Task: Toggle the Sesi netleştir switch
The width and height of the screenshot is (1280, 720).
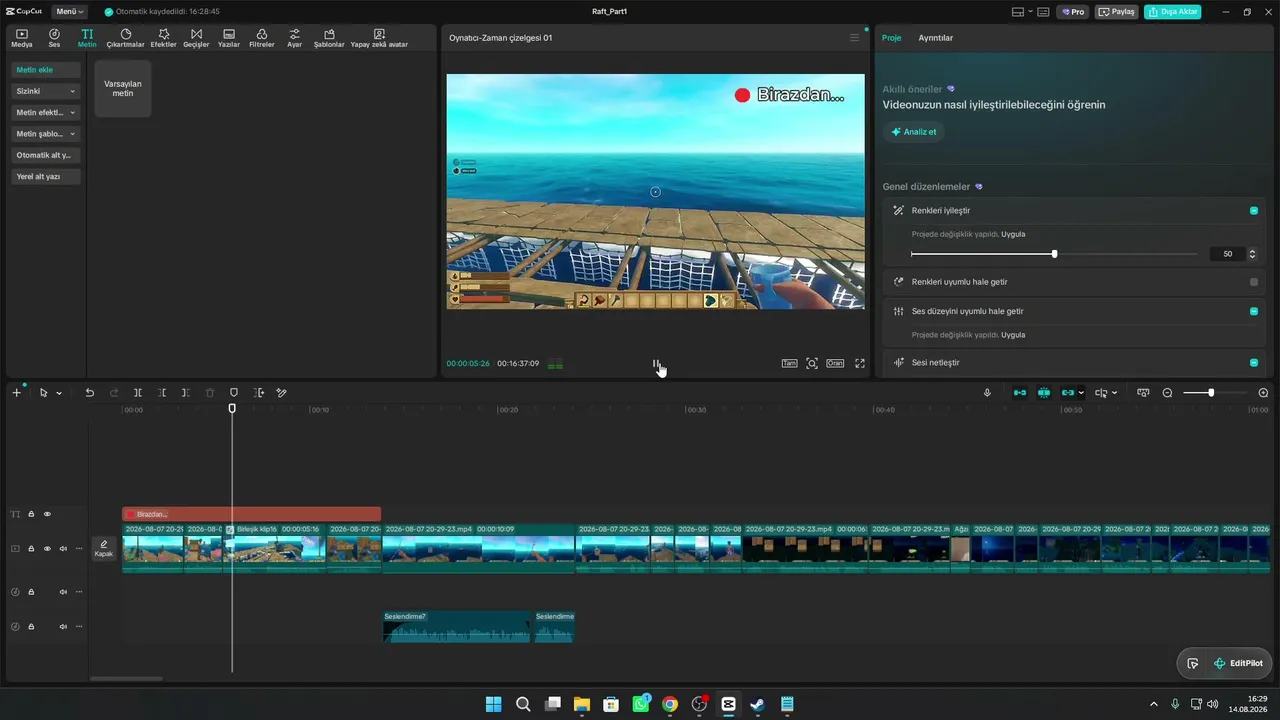Action: click(1254, 362)
